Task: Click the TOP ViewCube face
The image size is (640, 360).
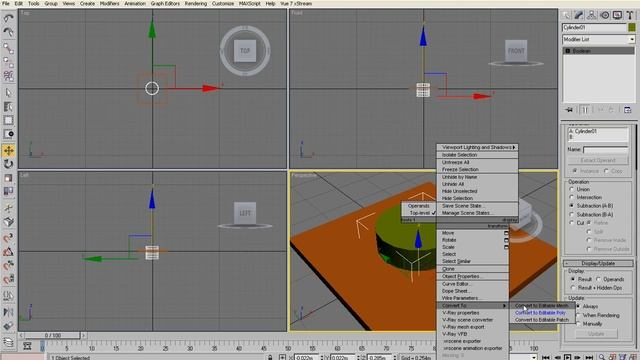Action: click(245, 51)
